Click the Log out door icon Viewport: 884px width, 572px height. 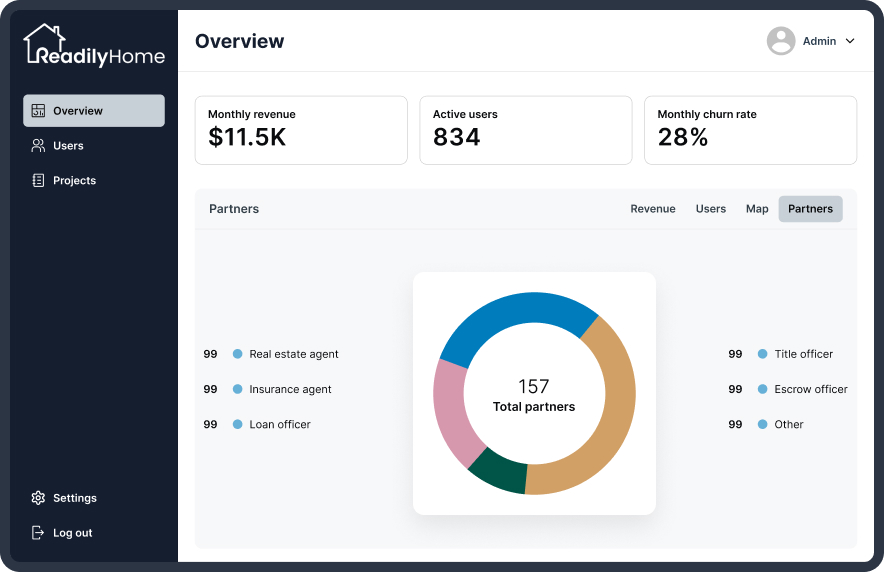(38, 533)
